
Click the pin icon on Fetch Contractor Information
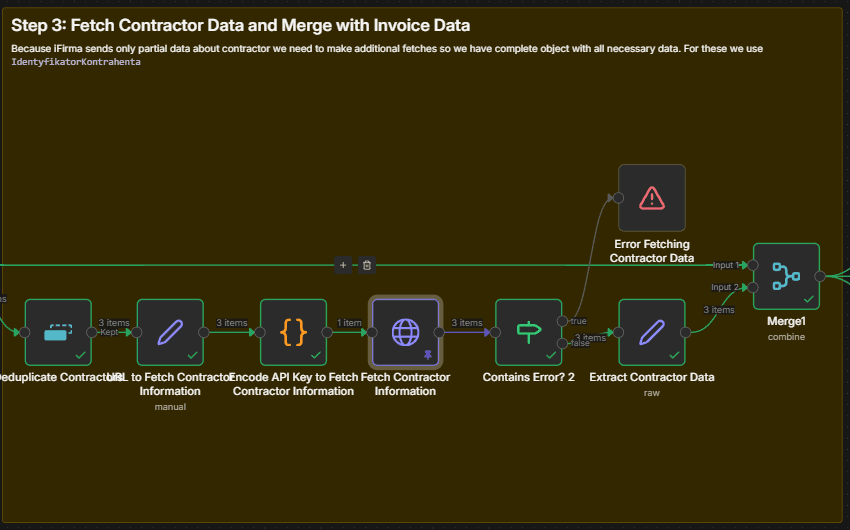[x=428, y=355]
